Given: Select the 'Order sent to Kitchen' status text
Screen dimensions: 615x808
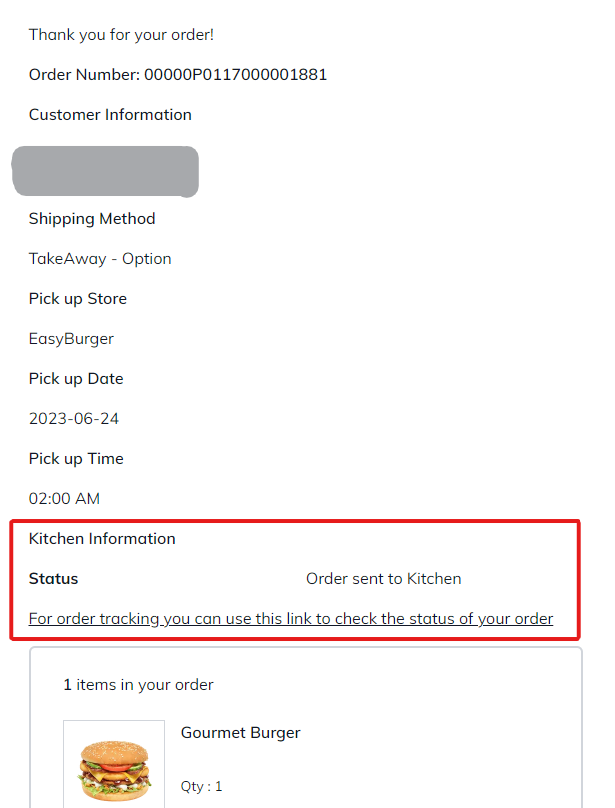Looking at the screenshot, I should (383, 579).
